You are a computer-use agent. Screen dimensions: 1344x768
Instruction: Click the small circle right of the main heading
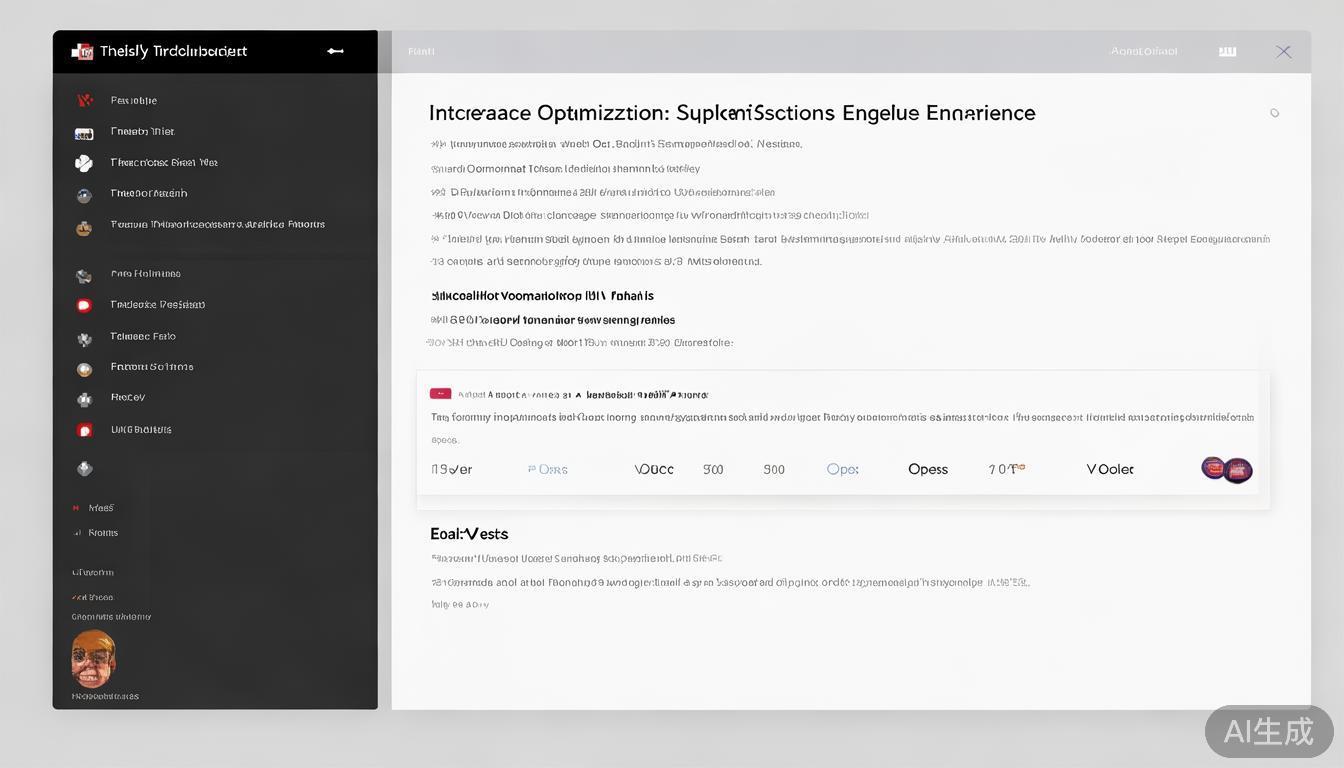click(1274, 113)
